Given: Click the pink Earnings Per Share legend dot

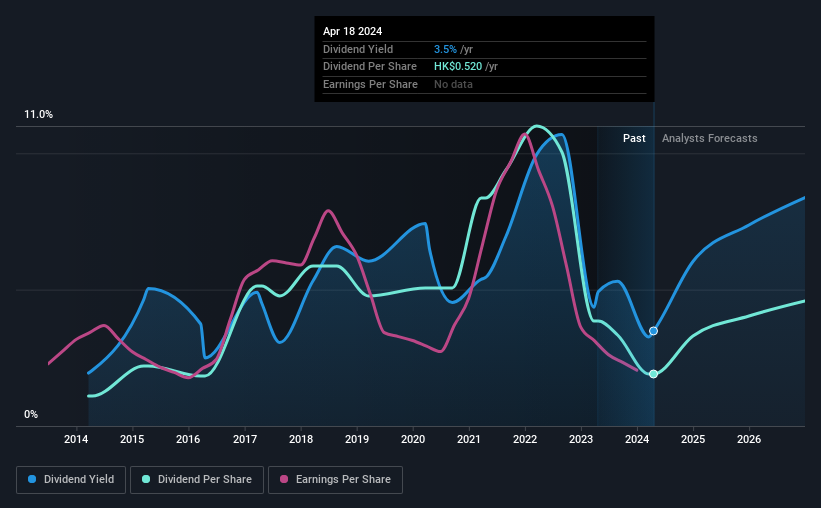Looking at the screenshot, I should click(x=284, y=479).
